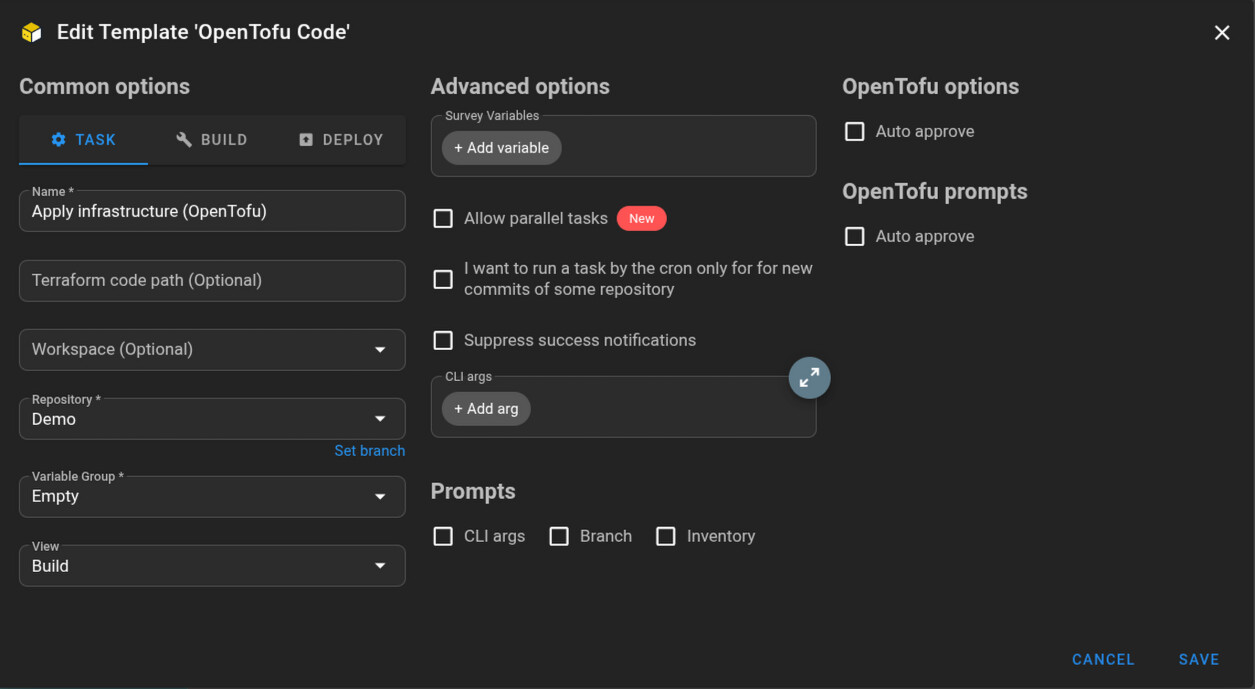The image size is (1255, 689).
Task: Enable Auto approve under OpenTofu prompts
Action: (855, 237)
